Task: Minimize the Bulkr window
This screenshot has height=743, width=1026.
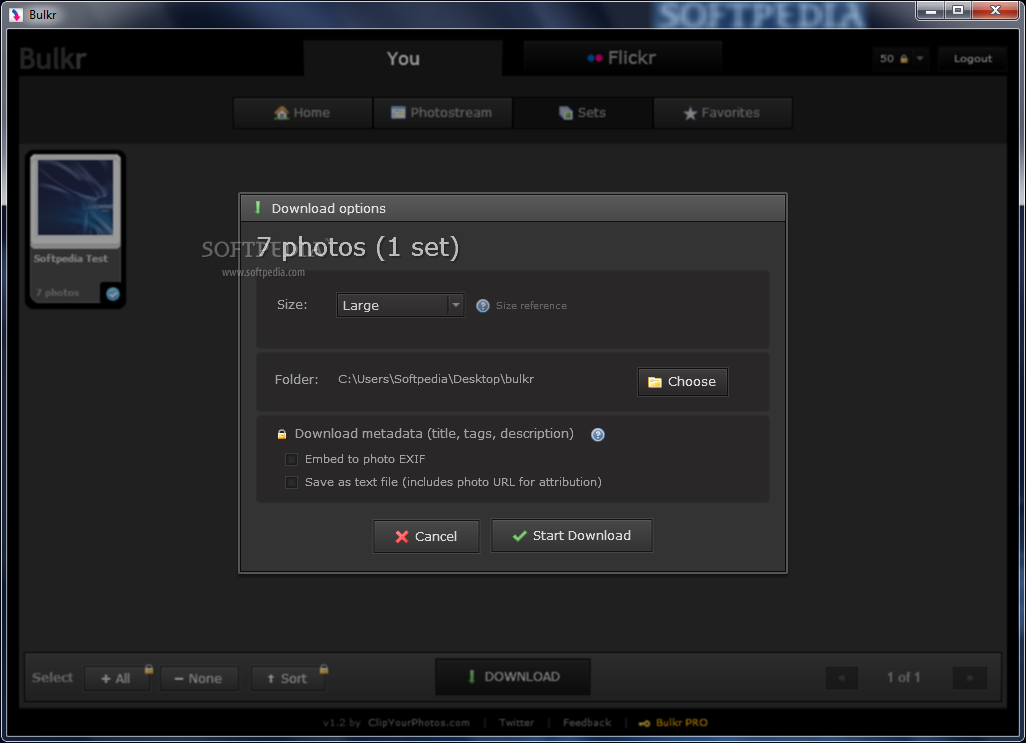Action: click(x=930, y=10)
